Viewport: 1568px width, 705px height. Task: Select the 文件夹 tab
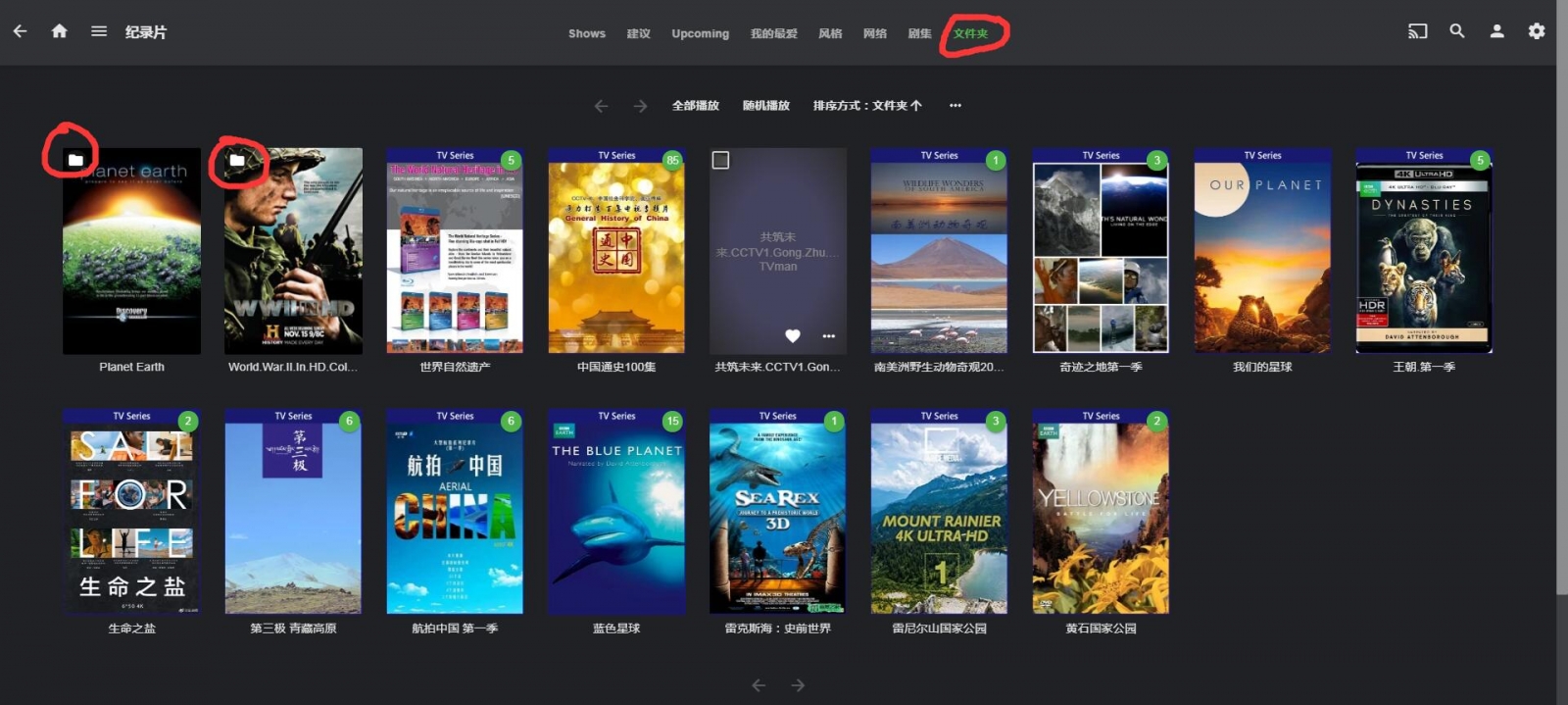pos(971,33)
